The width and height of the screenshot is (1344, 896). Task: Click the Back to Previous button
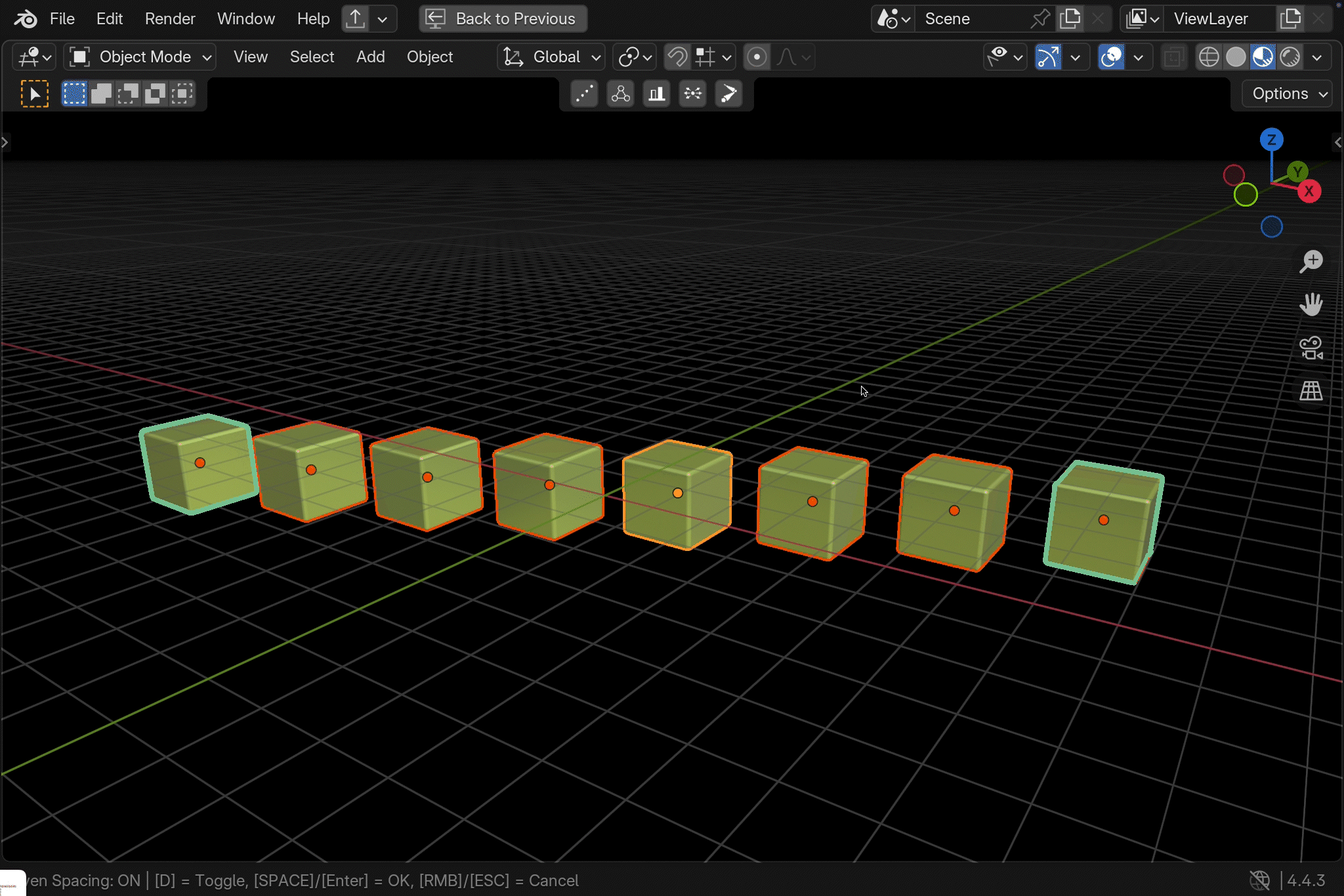[503, 19]
